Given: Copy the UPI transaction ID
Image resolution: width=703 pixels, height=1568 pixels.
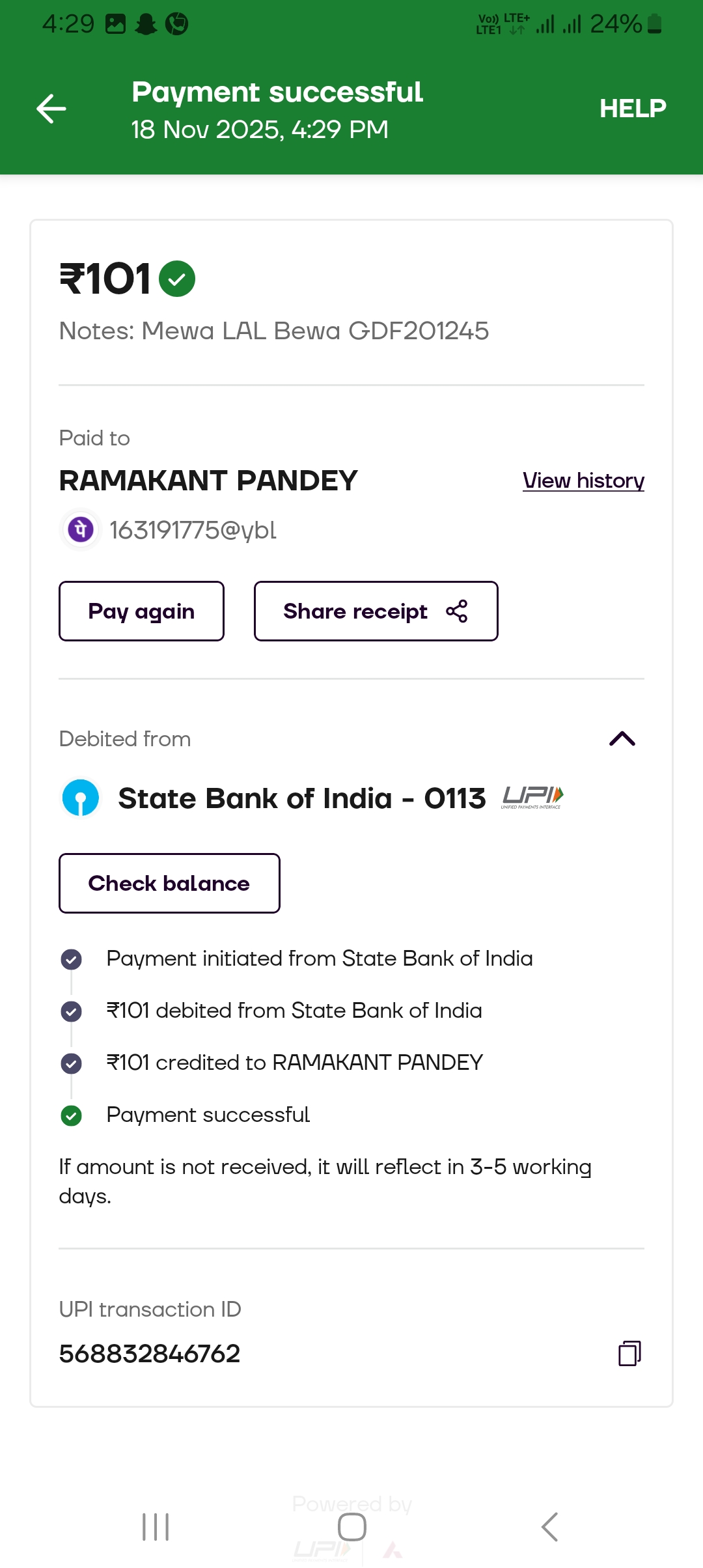Looking at the screenshot, I should (629, 1353).
